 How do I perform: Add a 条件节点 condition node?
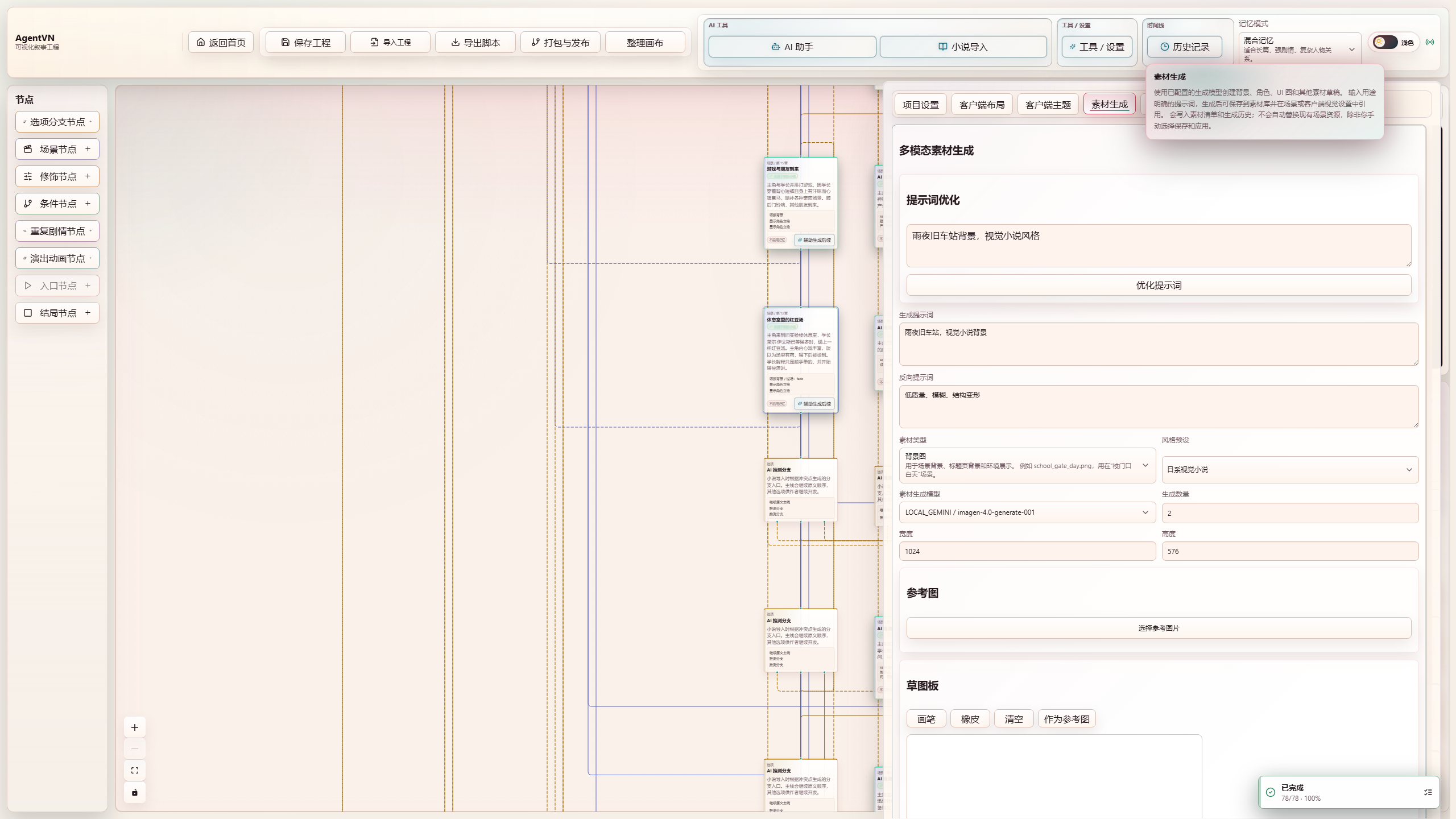point(57,204)
